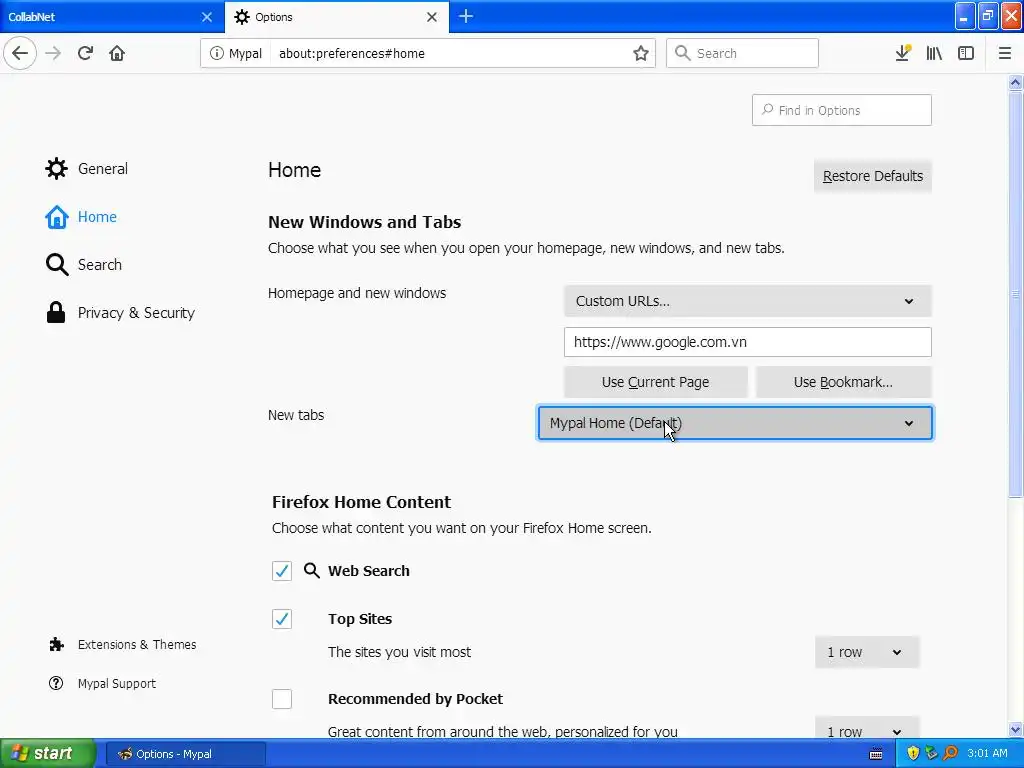Click the Search magnifier icon in sidebar
1024x768 pixels.
pos(56,264)
